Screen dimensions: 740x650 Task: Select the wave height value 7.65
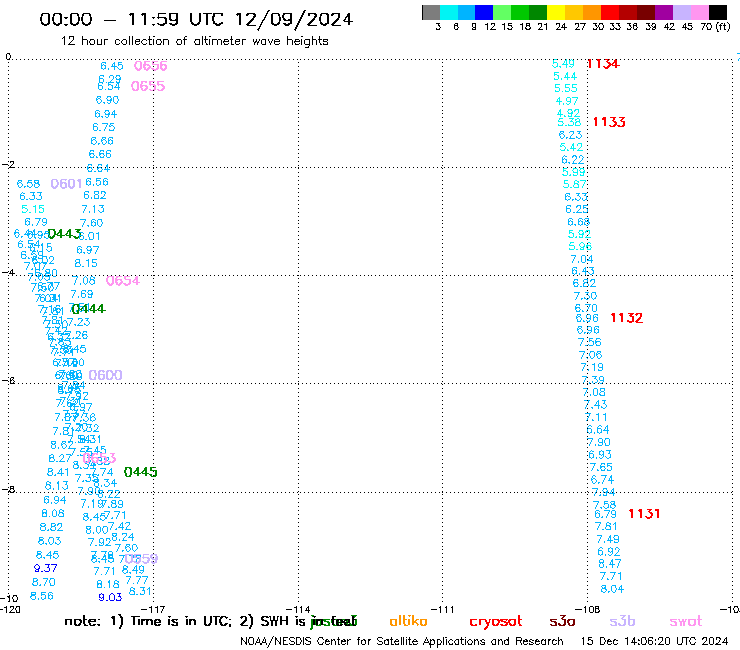click(x=601, y=467)
